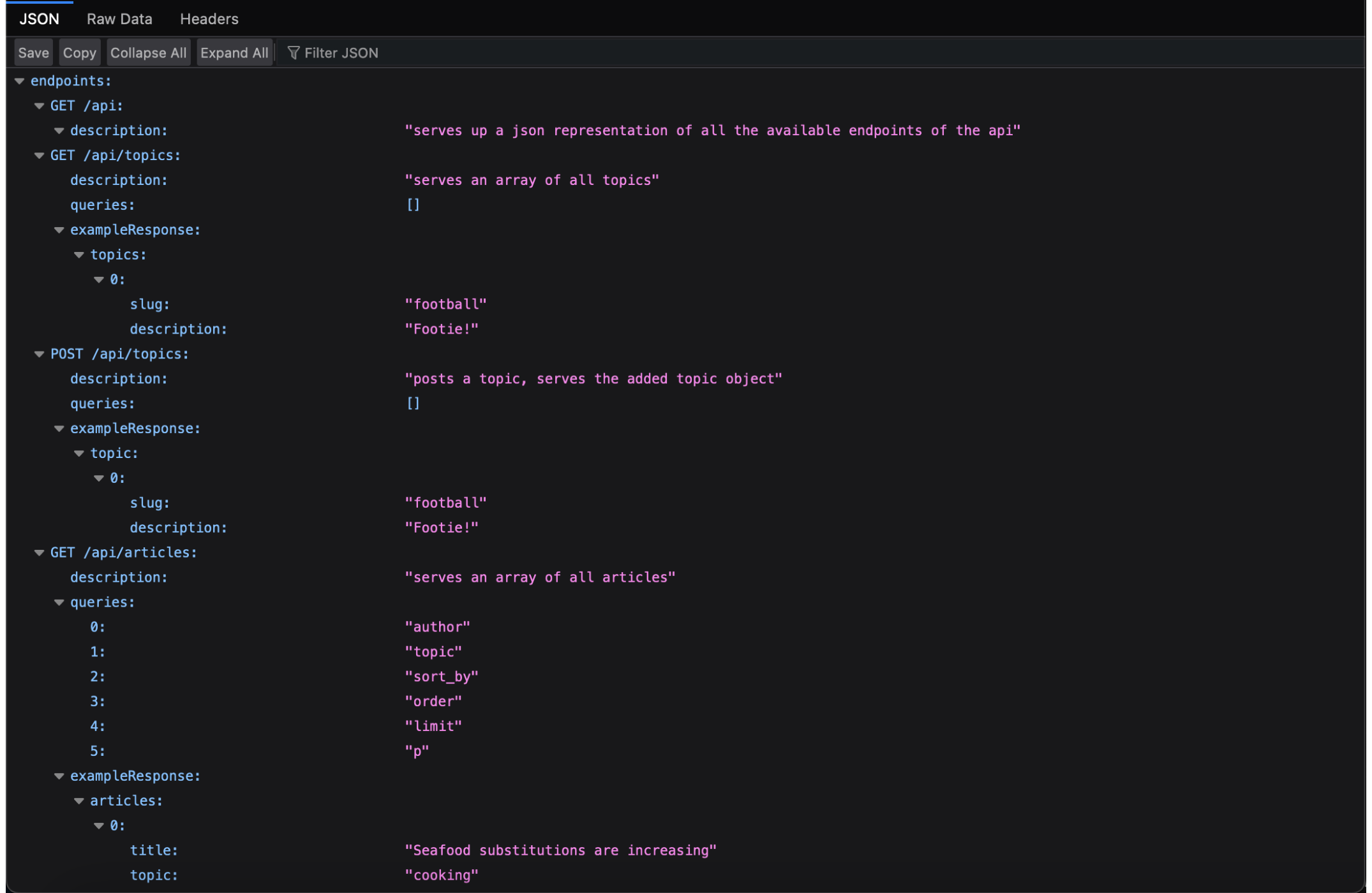This screenshot has width=1372, height=893.
Task: Collapse the topic node arrow
Action: coord(79,454)
